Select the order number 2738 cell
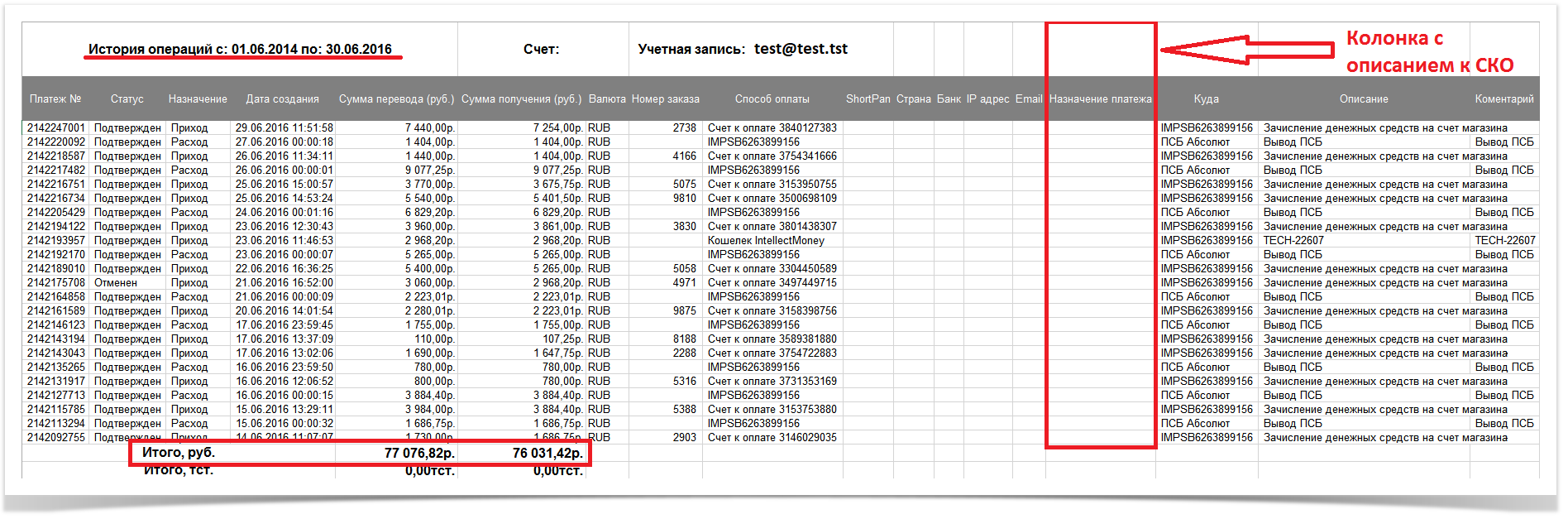1568x519 pixels. [684, 128]
